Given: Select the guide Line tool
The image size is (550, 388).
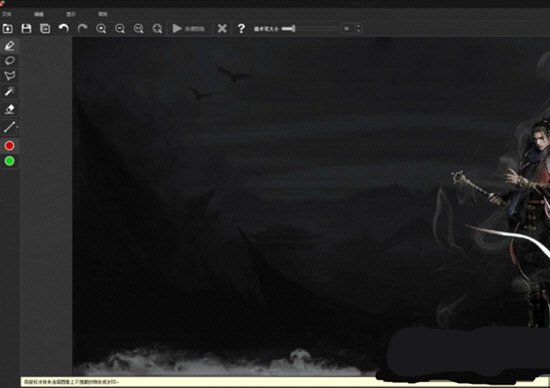Looking at the screenshot, I should point(9,127).
